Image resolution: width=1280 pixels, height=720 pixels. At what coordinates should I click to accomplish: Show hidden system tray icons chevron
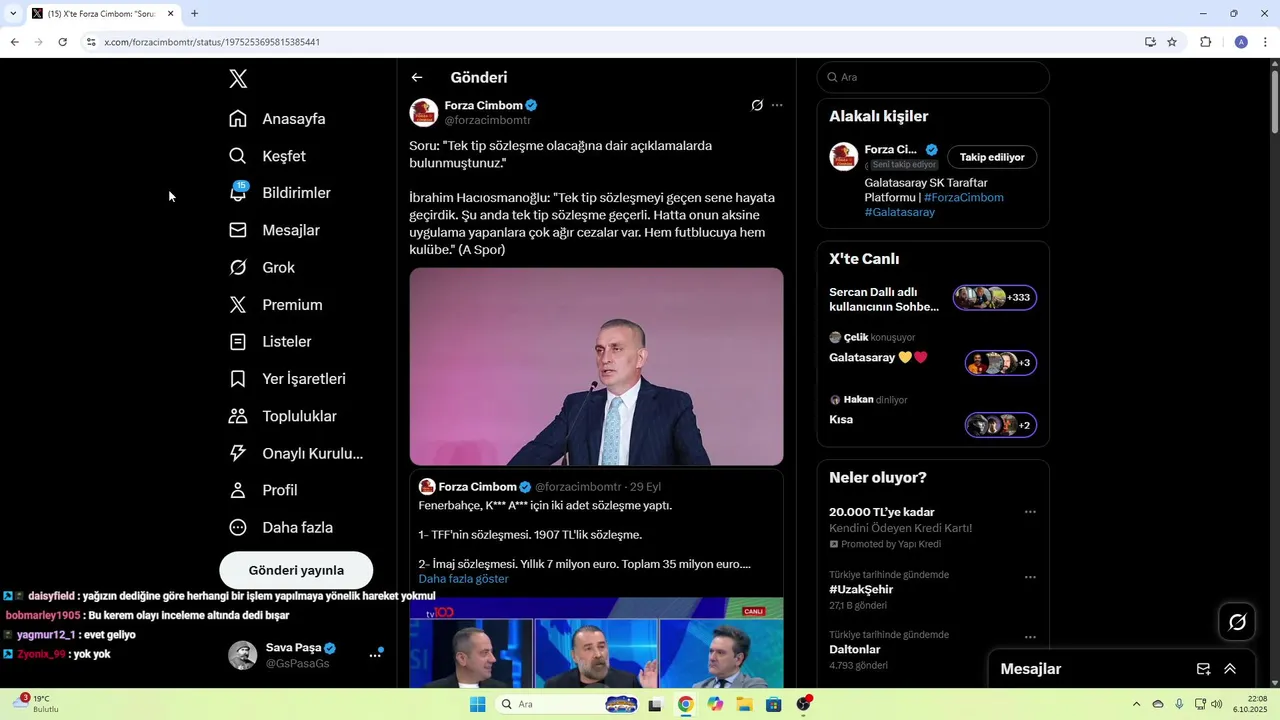coord(1136,704)
